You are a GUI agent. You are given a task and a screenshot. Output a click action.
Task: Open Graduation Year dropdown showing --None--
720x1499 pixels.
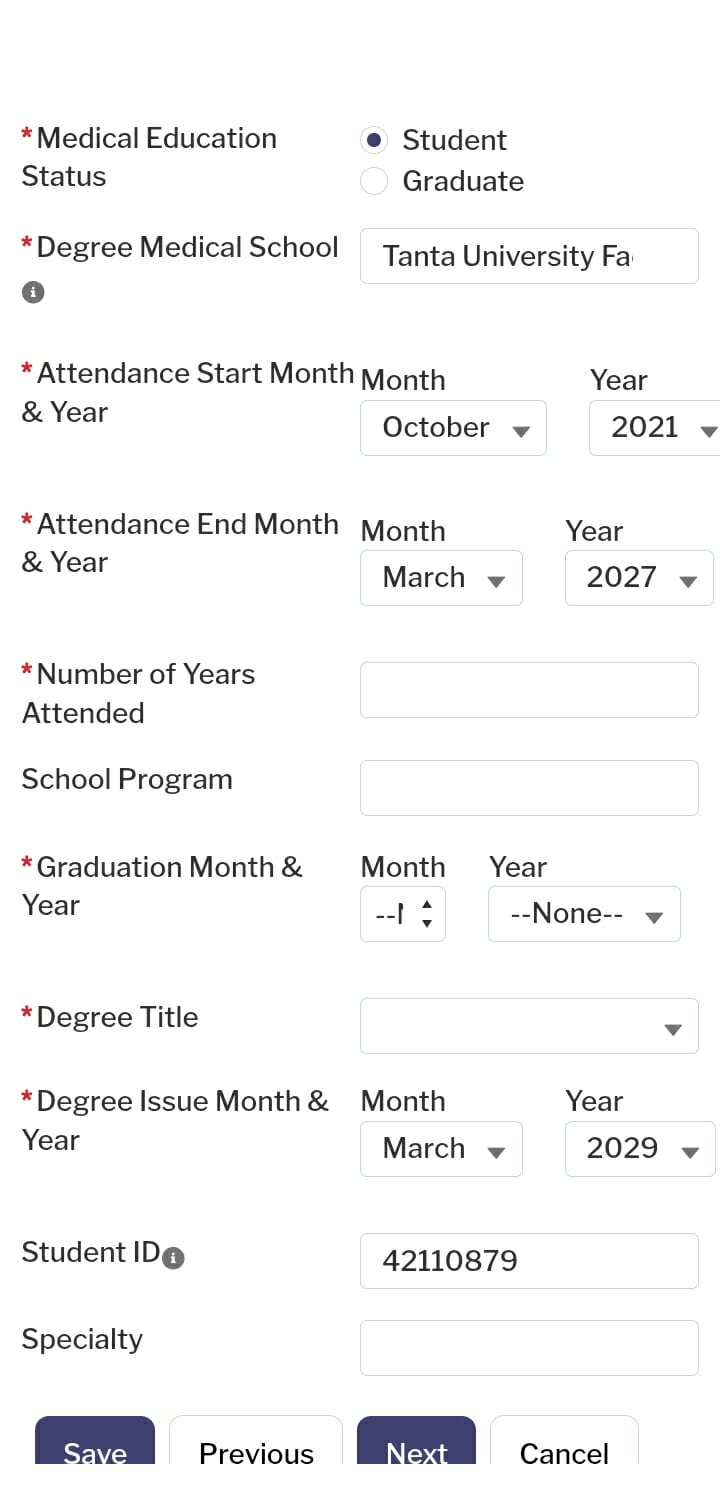pyautogui.click(x=584, y=914)
